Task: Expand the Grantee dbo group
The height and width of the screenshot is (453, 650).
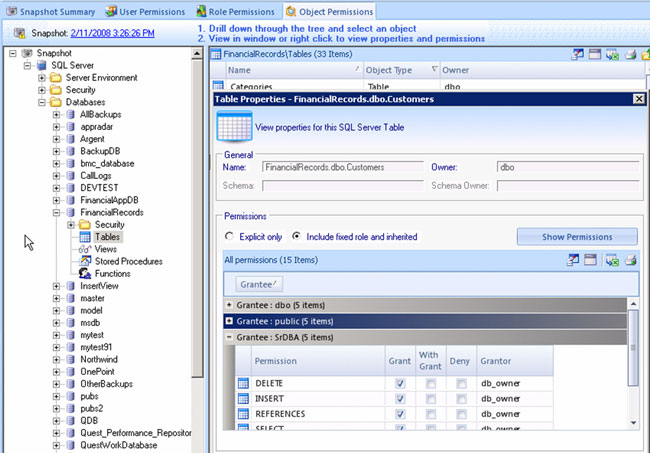Action: pyautogui.click(x=229, y=305)
